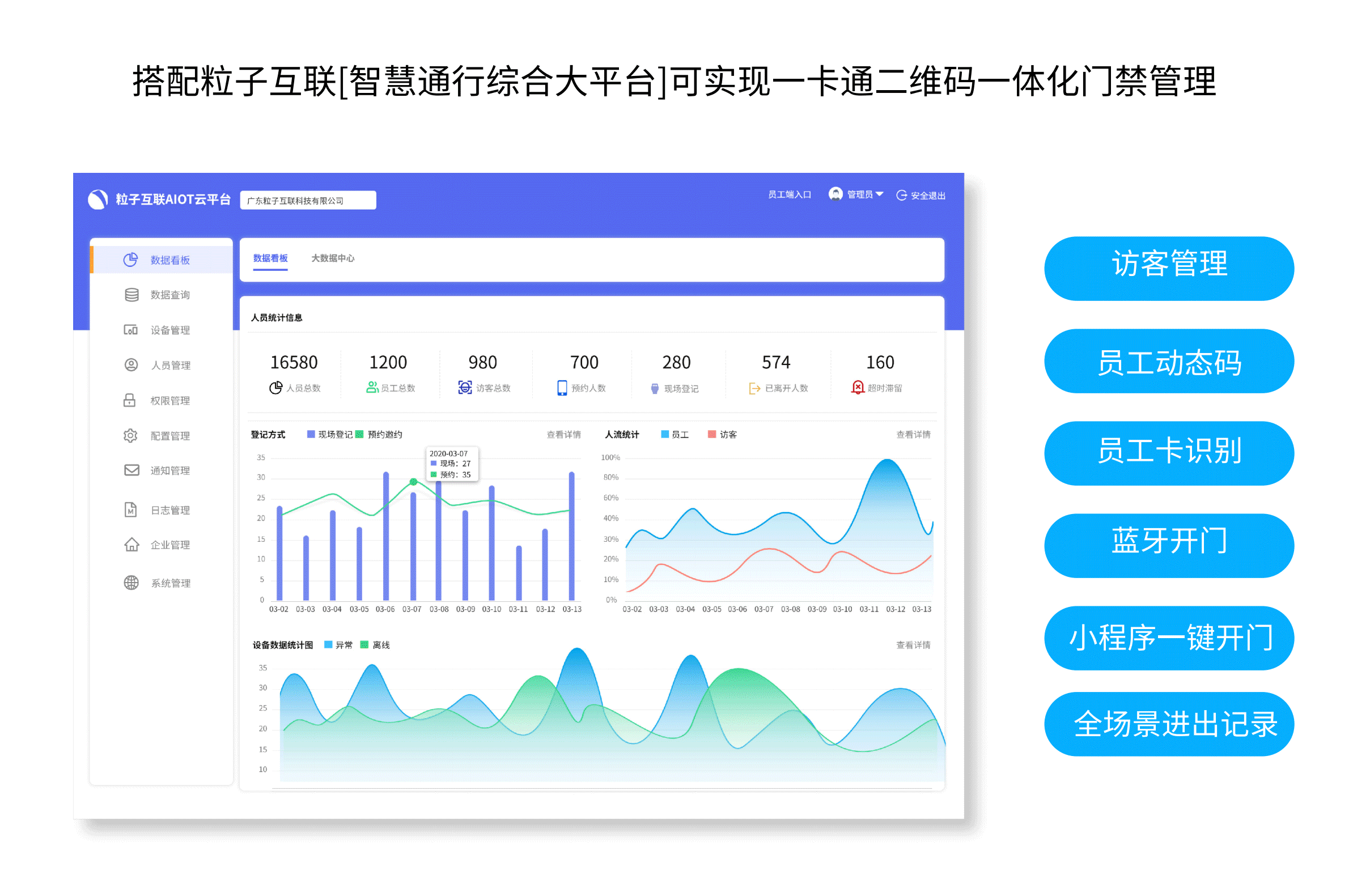Image resolution: width=1370 pixels, height=896 pixels.
Task: Open the 广东粒子互联科技有限公司 company selector
Action: pos(308,200)
